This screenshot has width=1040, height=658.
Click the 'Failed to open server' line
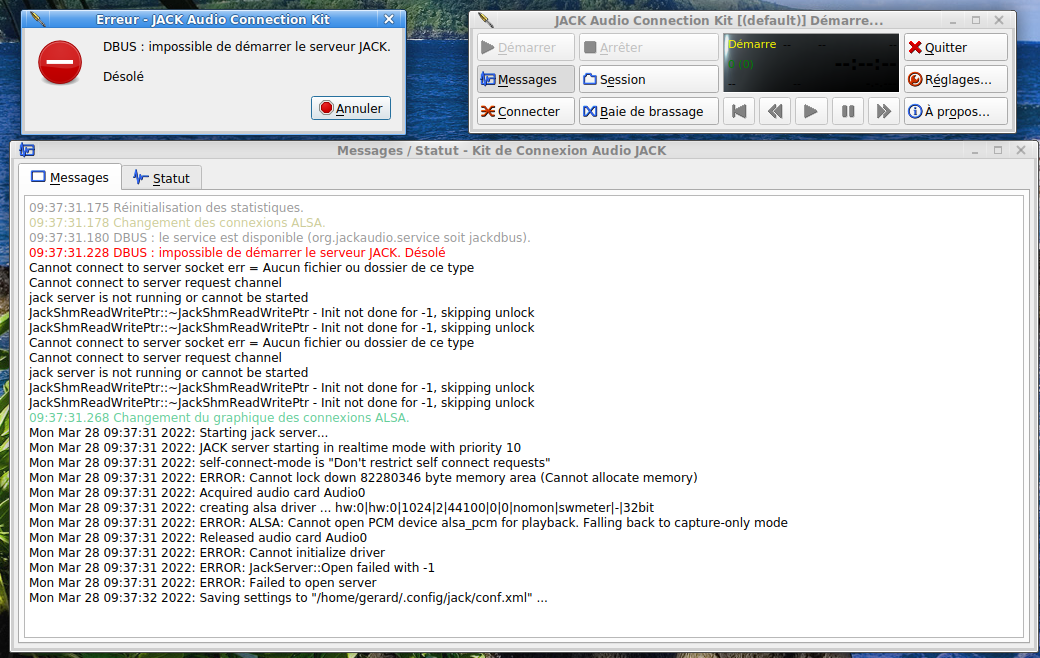point(202,582)
